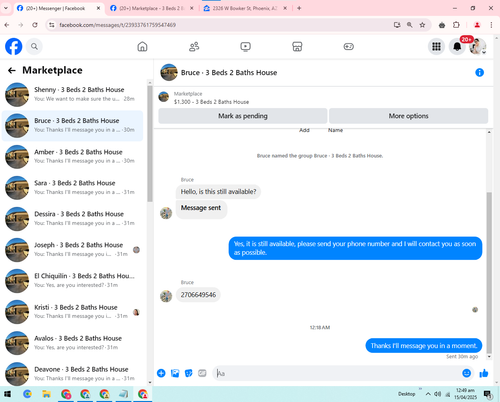Go back in browser
500x402 pixels.
click(x=7, y=25)
